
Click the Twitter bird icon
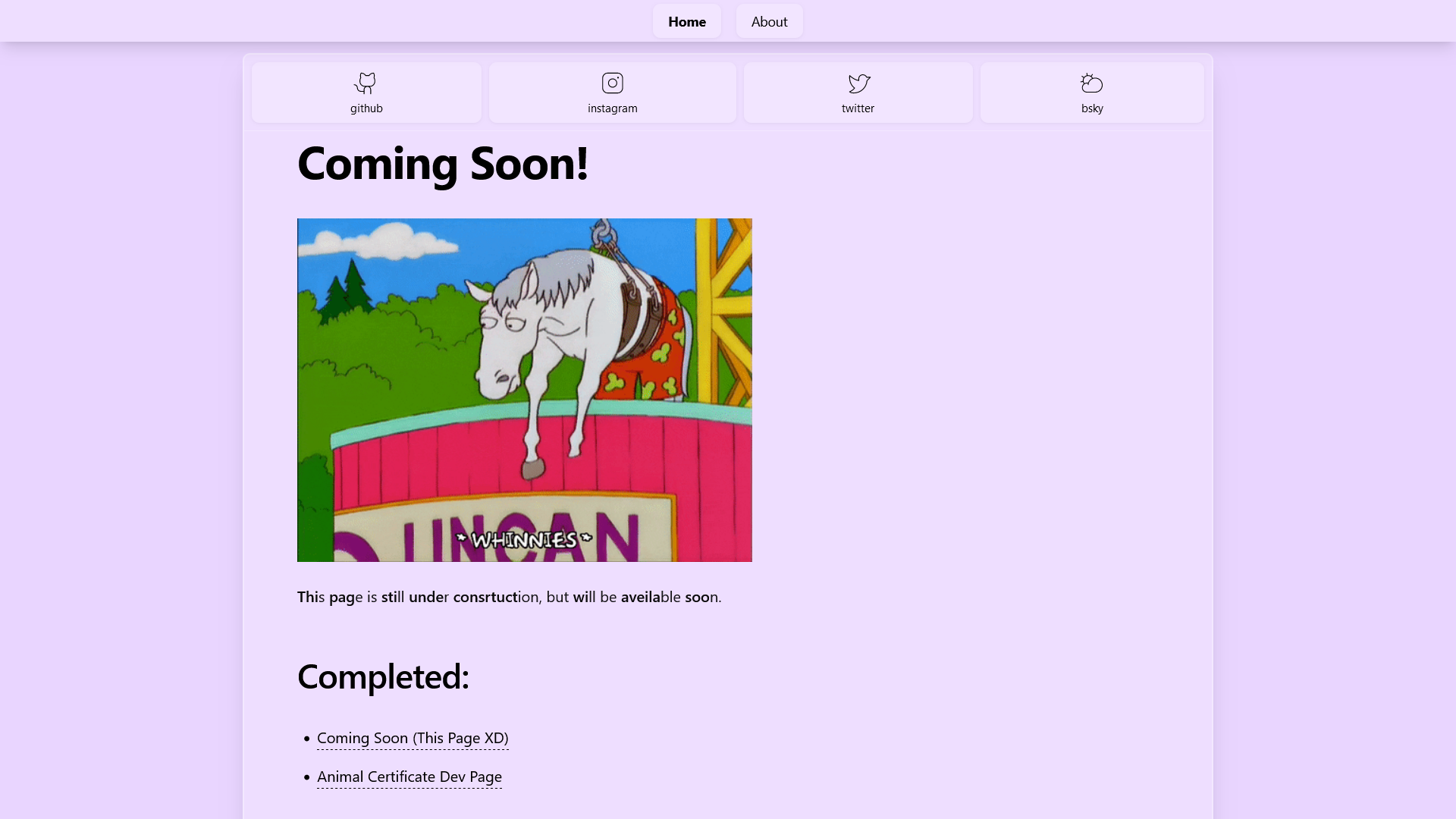coord(858,83)
